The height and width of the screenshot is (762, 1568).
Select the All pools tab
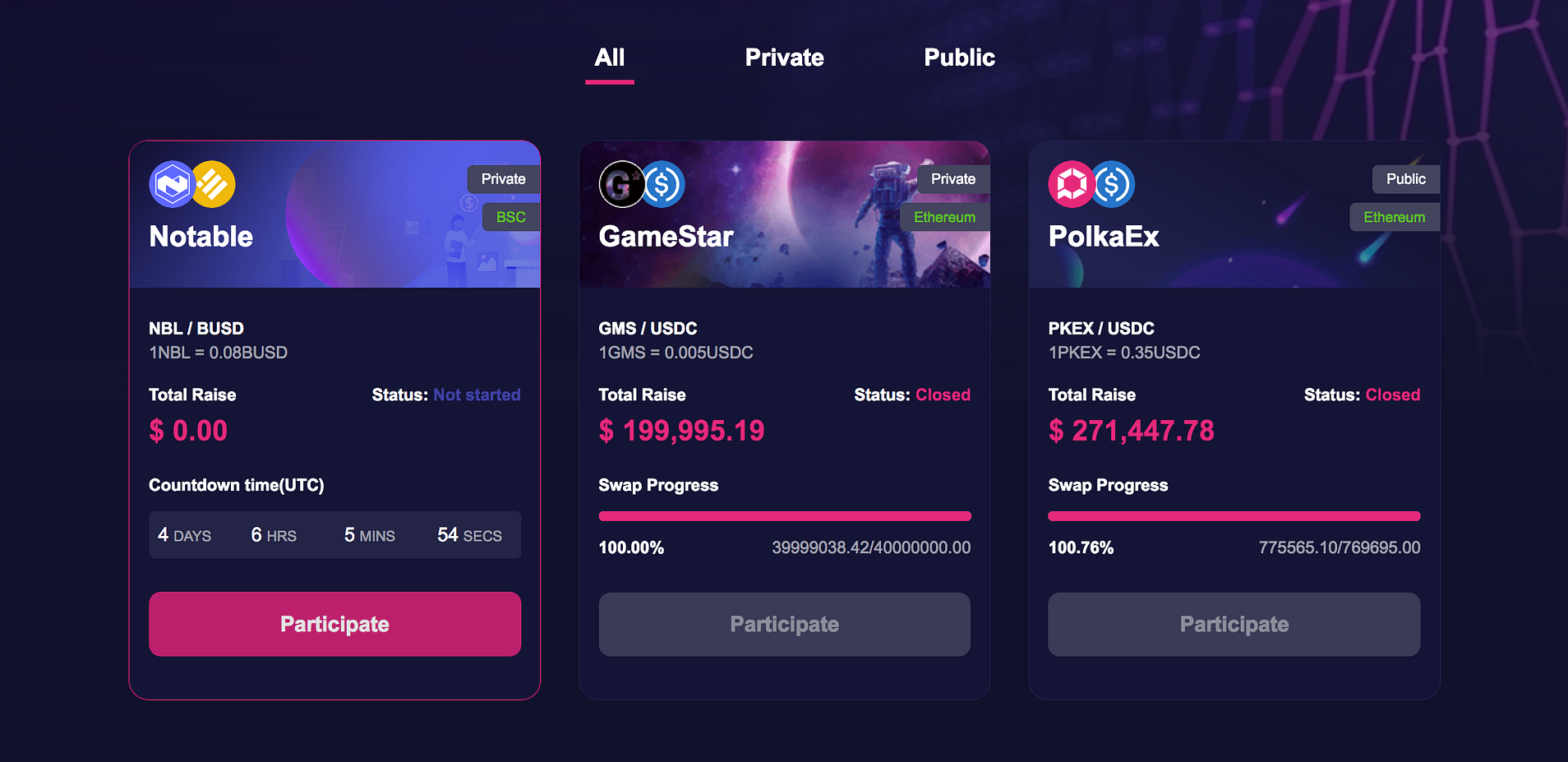[x=610, y=58]
